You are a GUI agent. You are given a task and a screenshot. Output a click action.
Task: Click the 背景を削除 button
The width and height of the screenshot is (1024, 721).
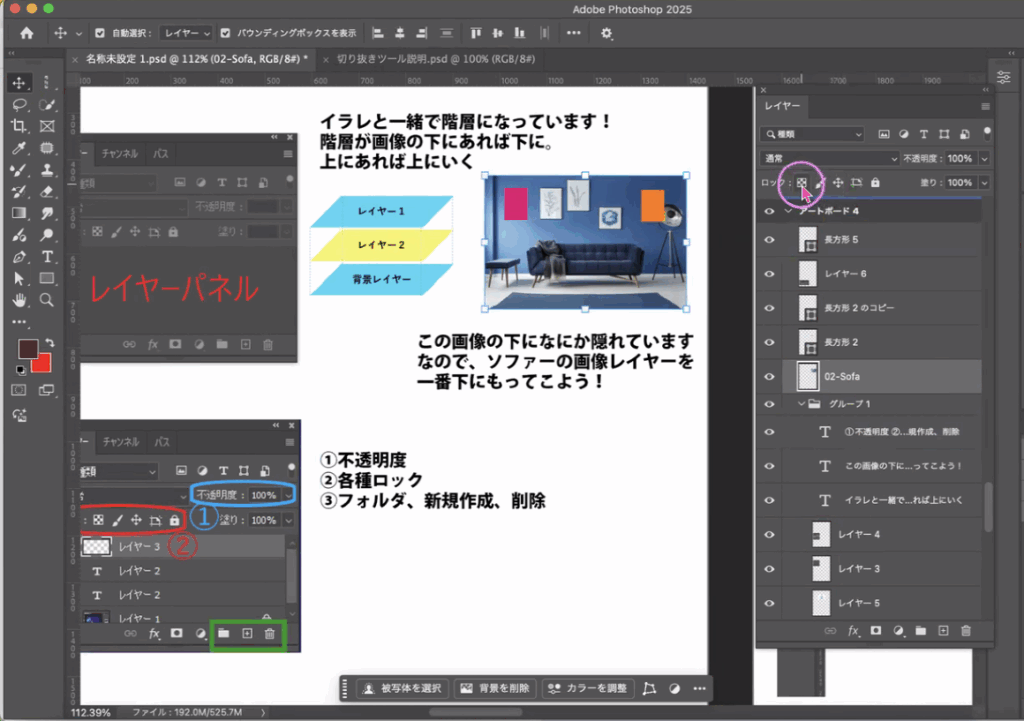coord(494,688)
